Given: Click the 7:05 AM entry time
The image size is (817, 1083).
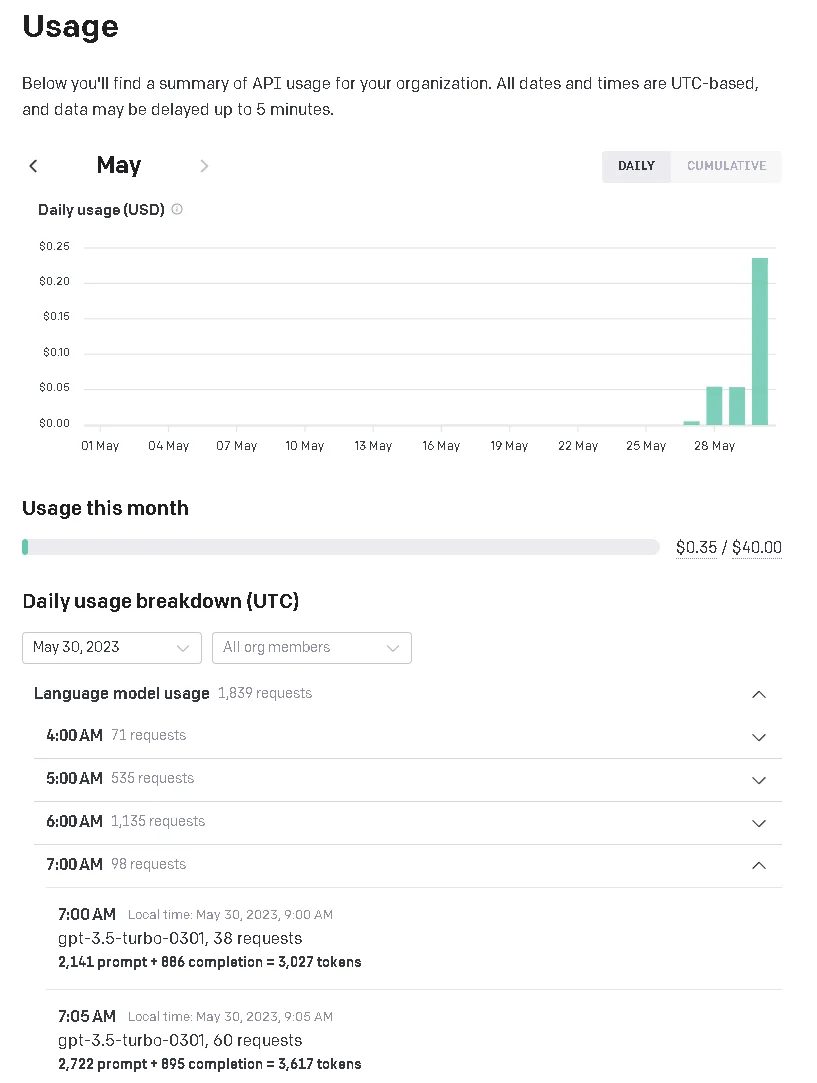Looking at the screenshot, I should click(x=87, y=1017).
